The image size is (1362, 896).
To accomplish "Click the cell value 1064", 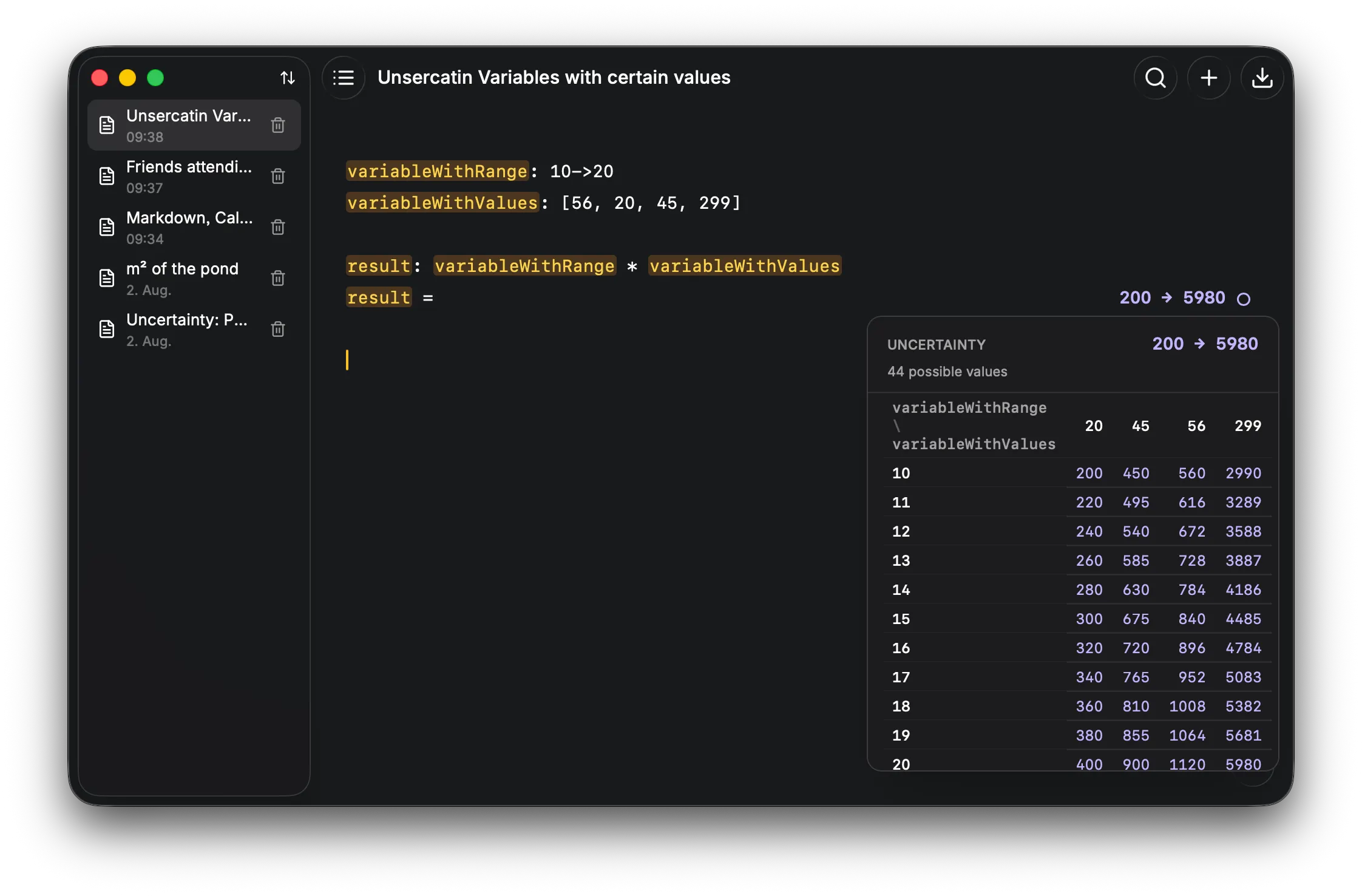I will pos(1187,736).
